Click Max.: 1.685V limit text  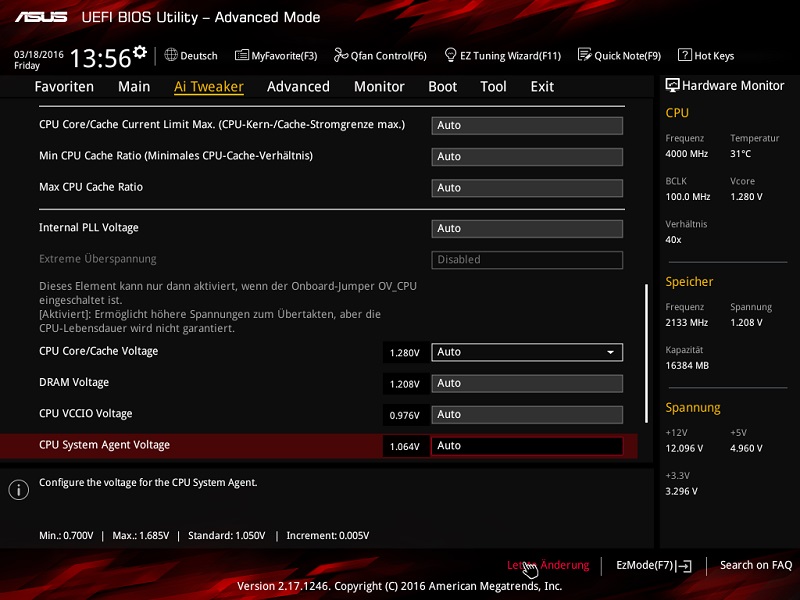pyautogui.click(x=141, y=536)
